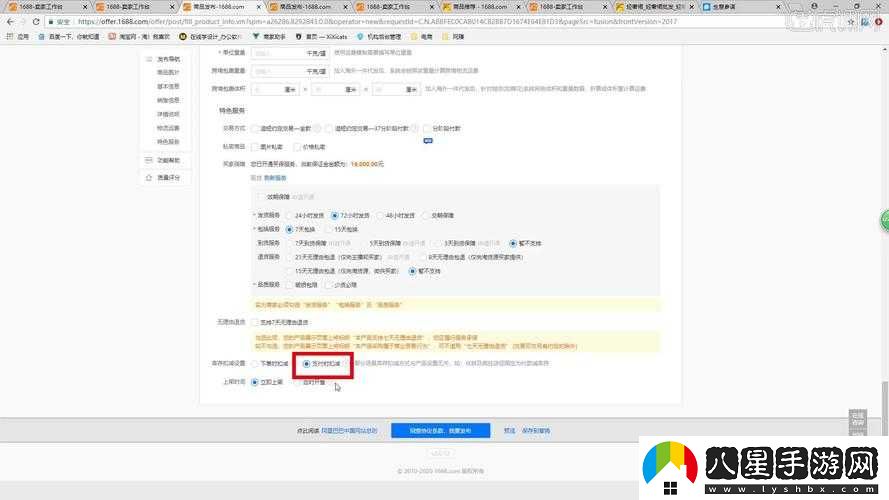Screen dimensions: 889x500
Task: Click blue 同意协议条款，我要发布 publish button
Action: point(439,430)
